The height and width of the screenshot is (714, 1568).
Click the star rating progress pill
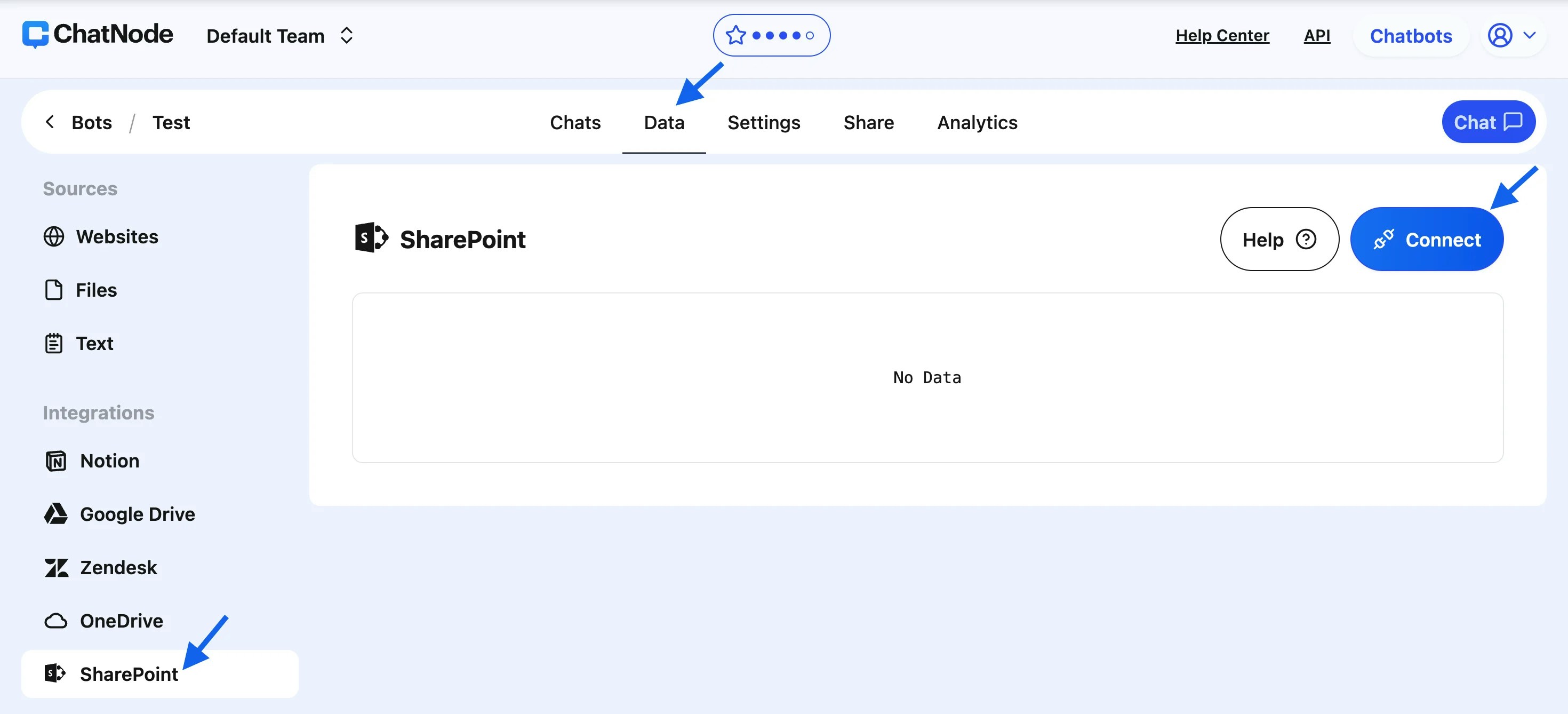(771, 35)
